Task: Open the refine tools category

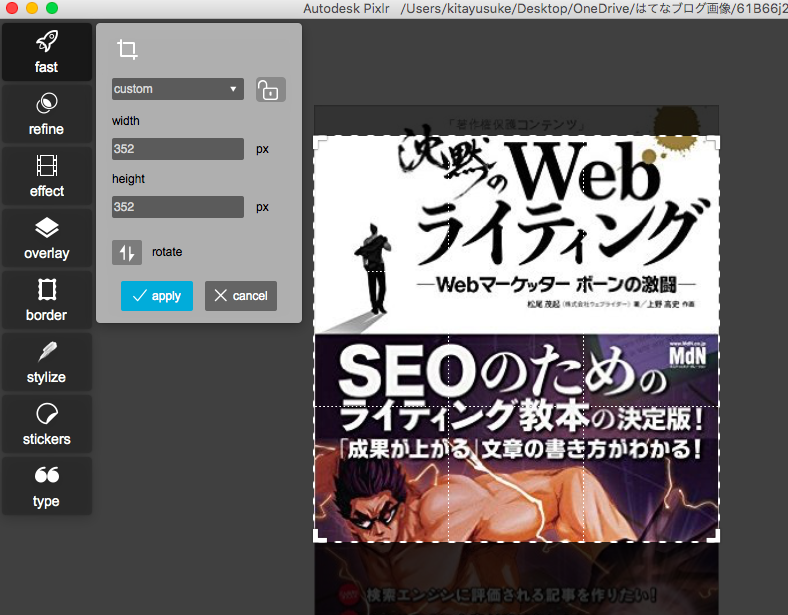Action: (47, 114)
